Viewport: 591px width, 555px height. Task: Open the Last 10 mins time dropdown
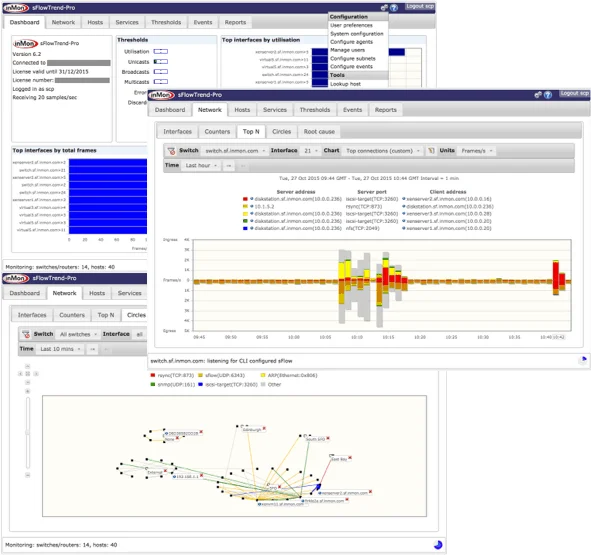(x=60, y=349)
